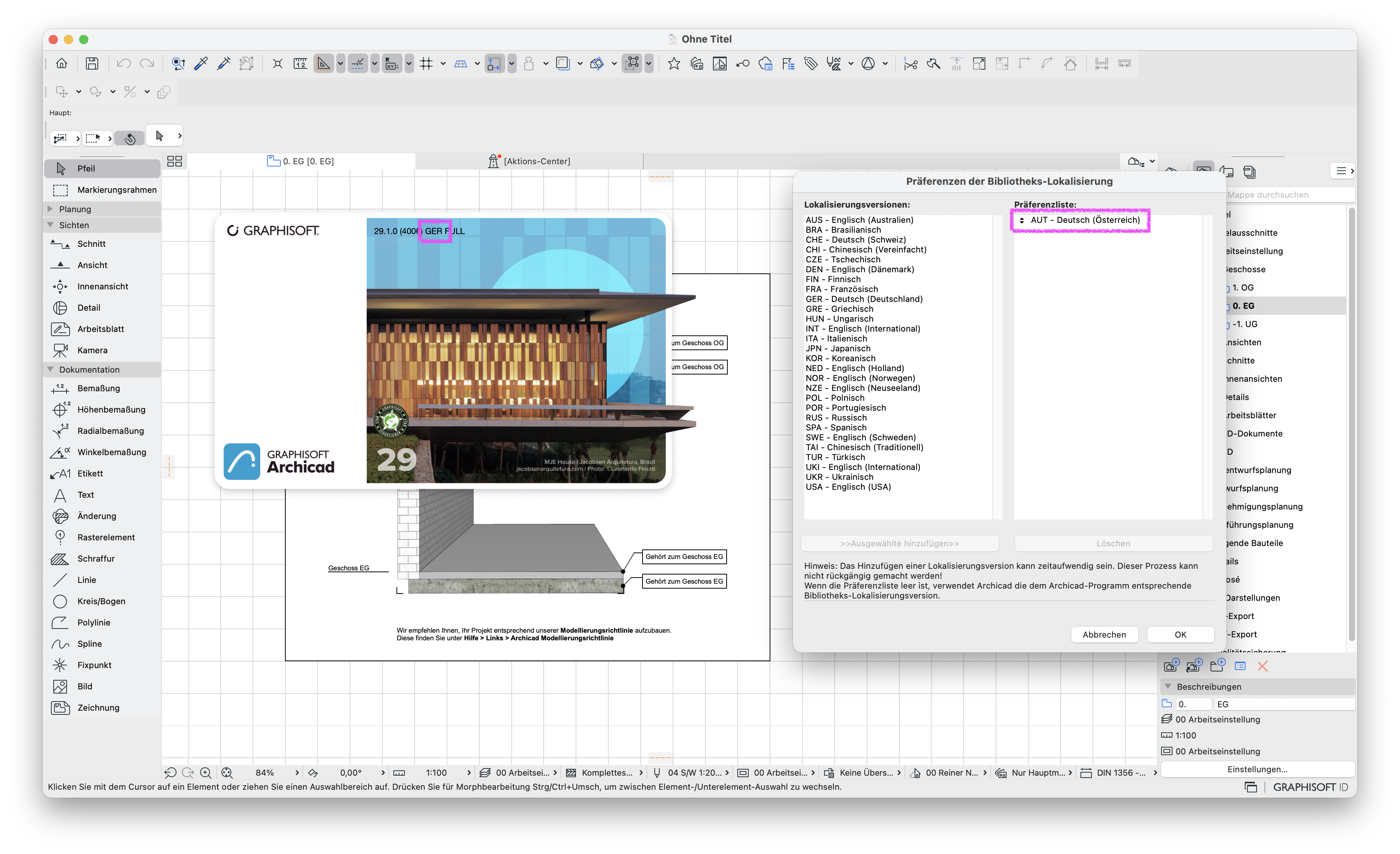Viewport: 1400px width, 854px height.
Task: Click the Redo arrow icon
Action: point(147,63)
